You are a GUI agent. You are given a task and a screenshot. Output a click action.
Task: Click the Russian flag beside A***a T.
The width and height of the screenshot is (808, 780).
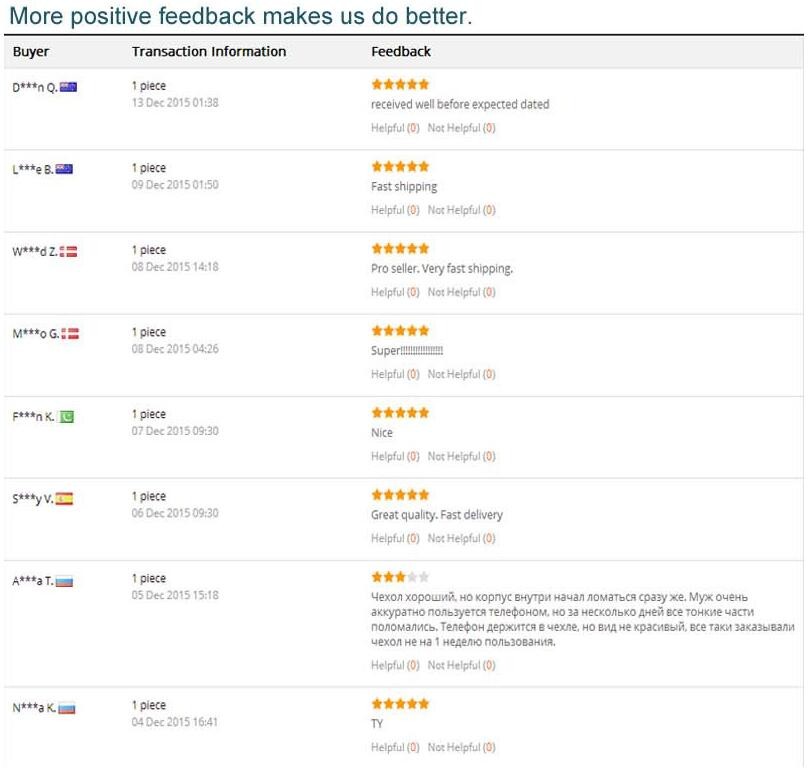[65, 581]
